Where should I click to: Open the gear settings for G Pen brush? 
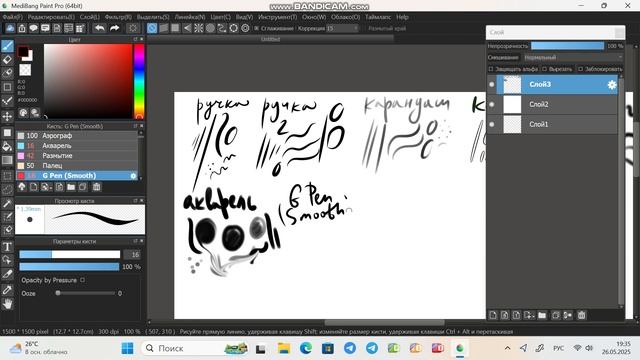(133, 176)
